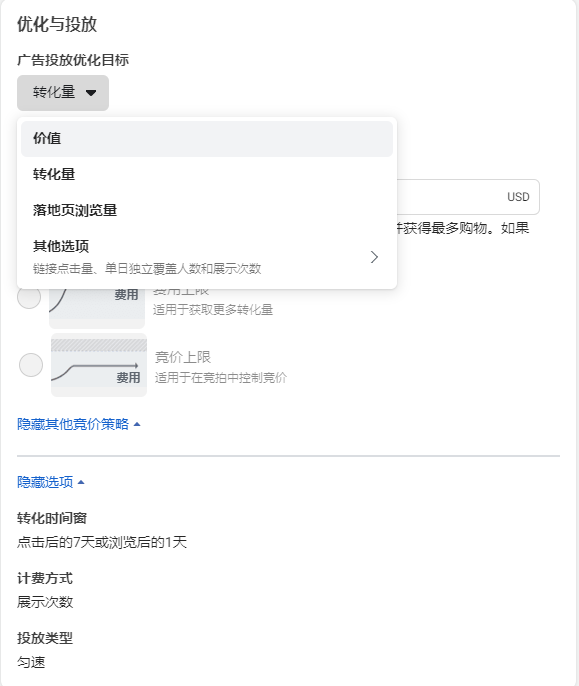Click the up arrow beside 隐藏选项
Viewport: 579px width, 686px height.
81,483
